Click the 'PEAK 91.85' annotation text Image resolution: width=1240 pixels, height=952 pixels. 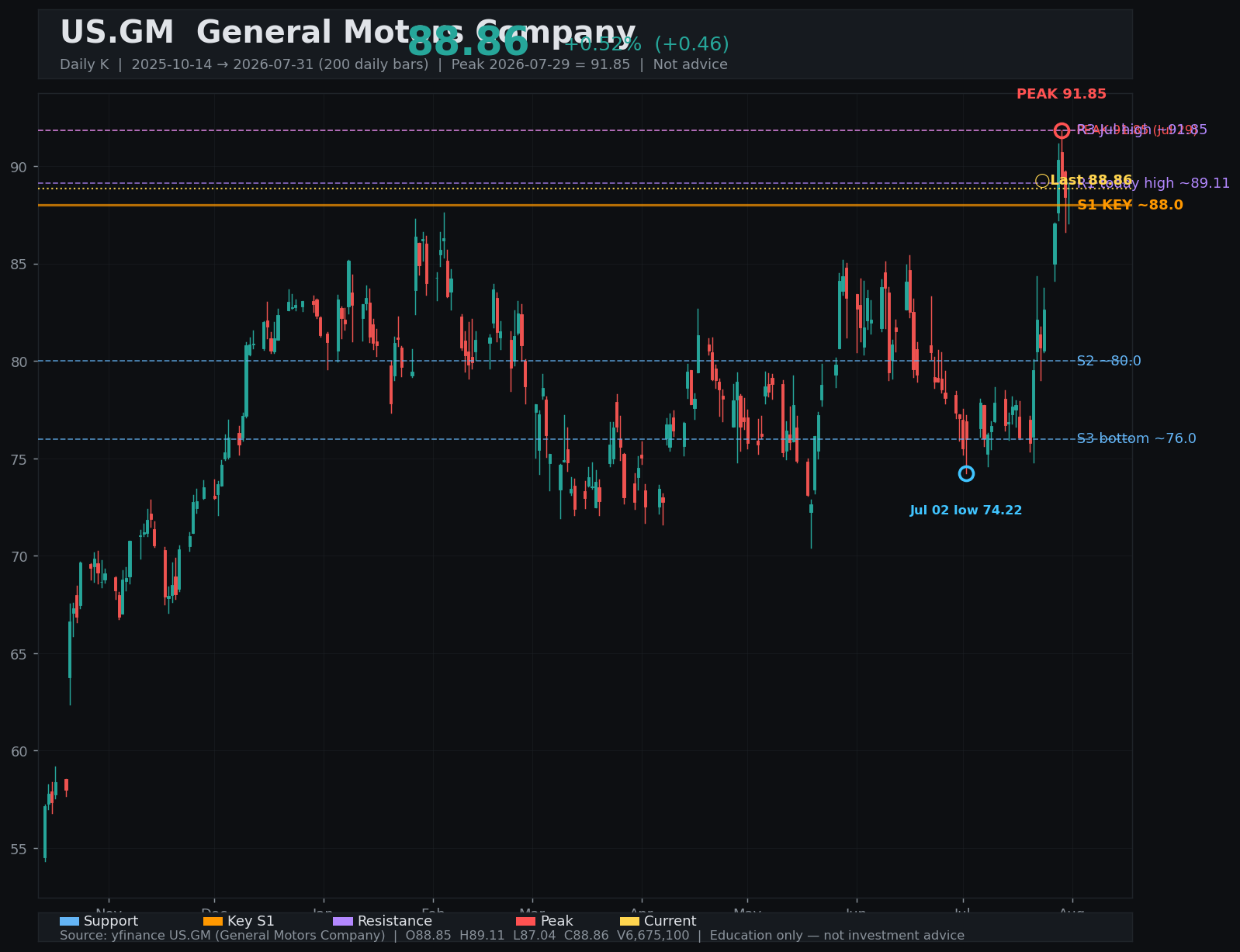[1062, 95]
